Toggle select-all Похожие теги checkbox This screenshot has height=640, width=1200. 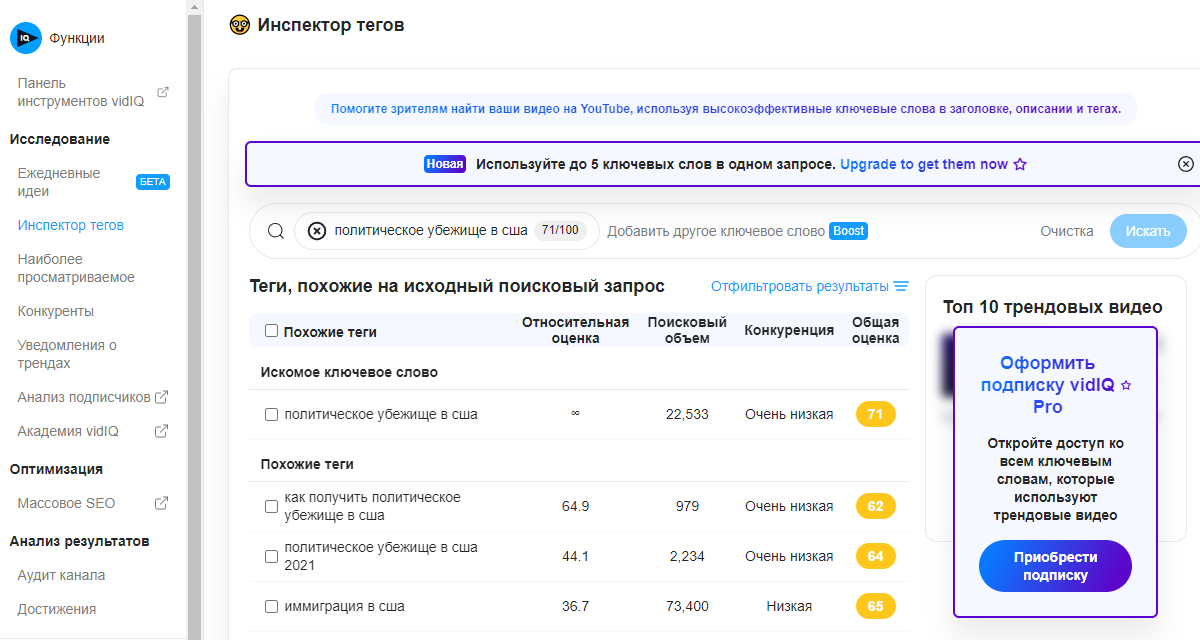point(271,331)
